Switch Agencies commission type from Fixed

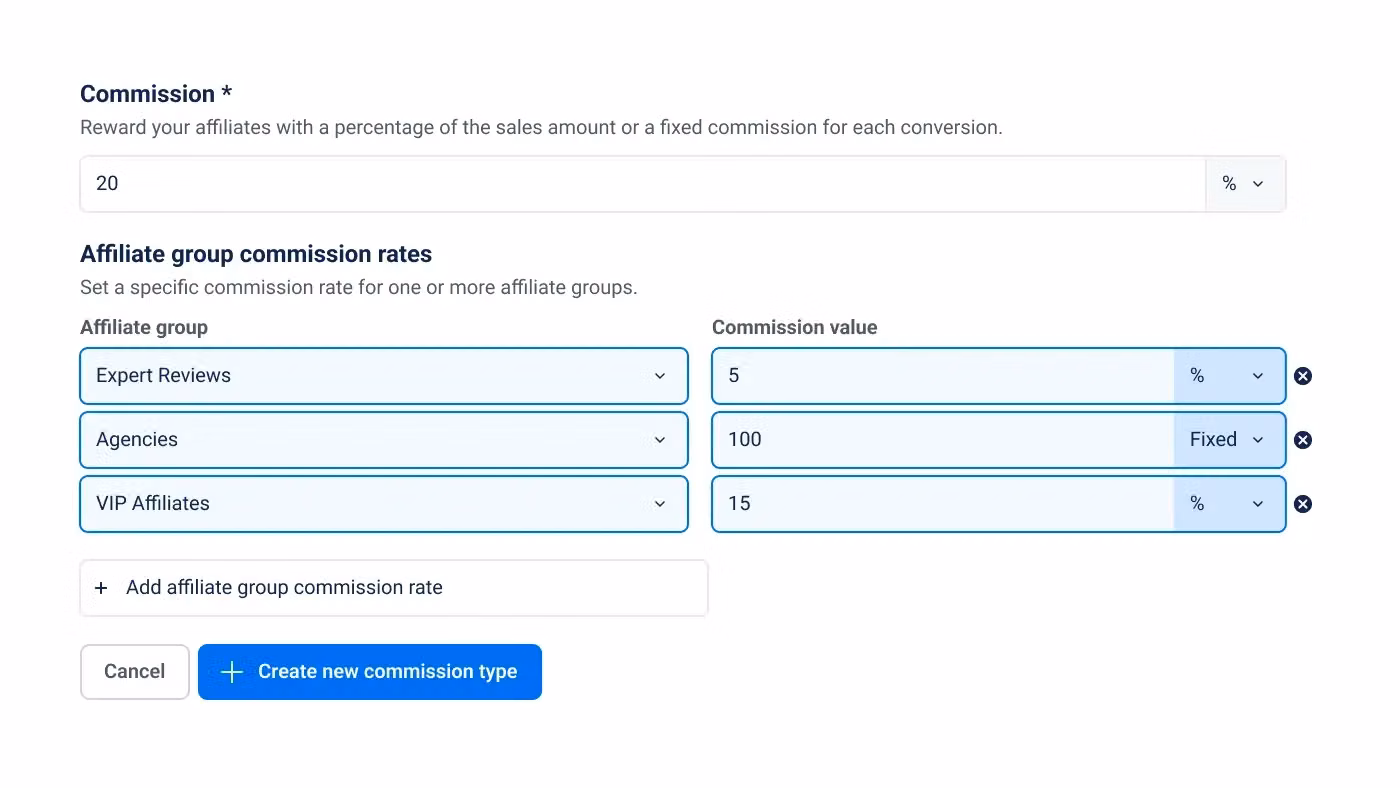click(1229, 440)
